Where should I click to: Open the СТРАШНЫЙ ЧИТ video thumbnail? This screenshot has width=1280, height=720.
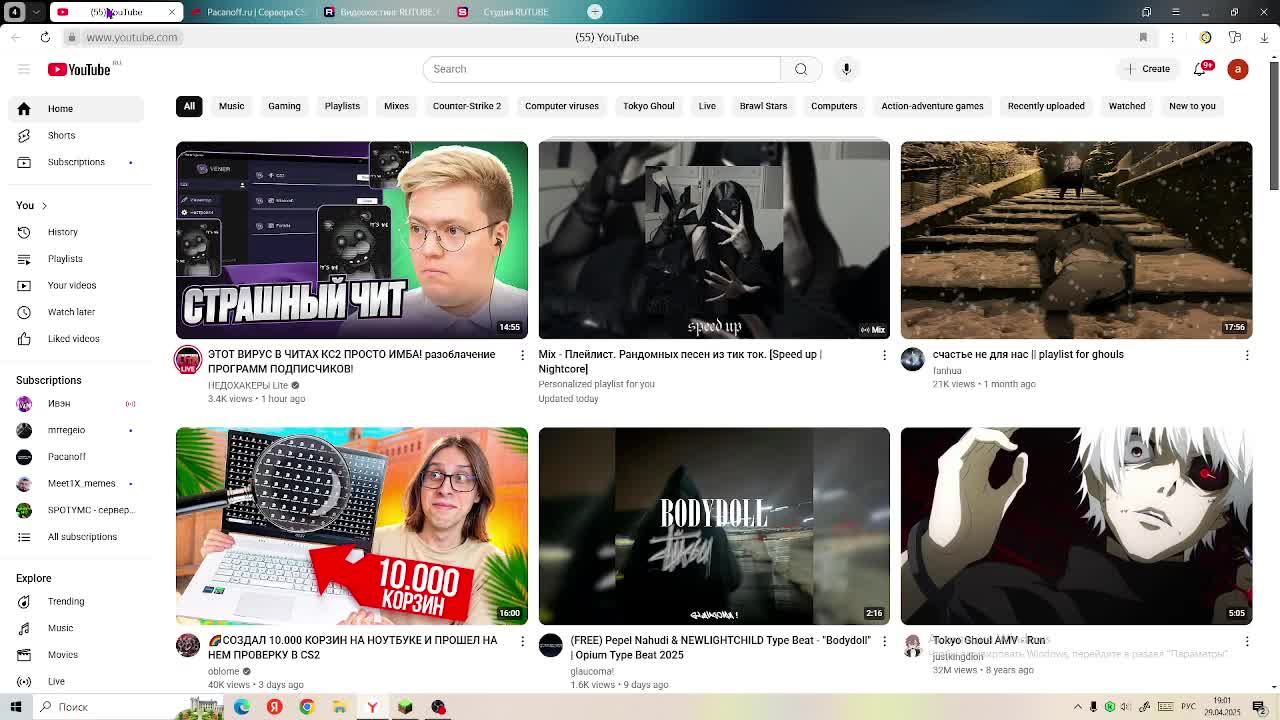[x=352, y=240]
